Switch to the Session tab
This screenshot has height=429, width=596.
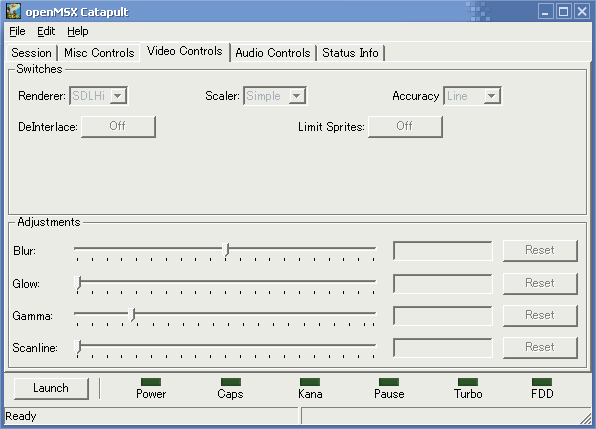click(x=32, y=53)
